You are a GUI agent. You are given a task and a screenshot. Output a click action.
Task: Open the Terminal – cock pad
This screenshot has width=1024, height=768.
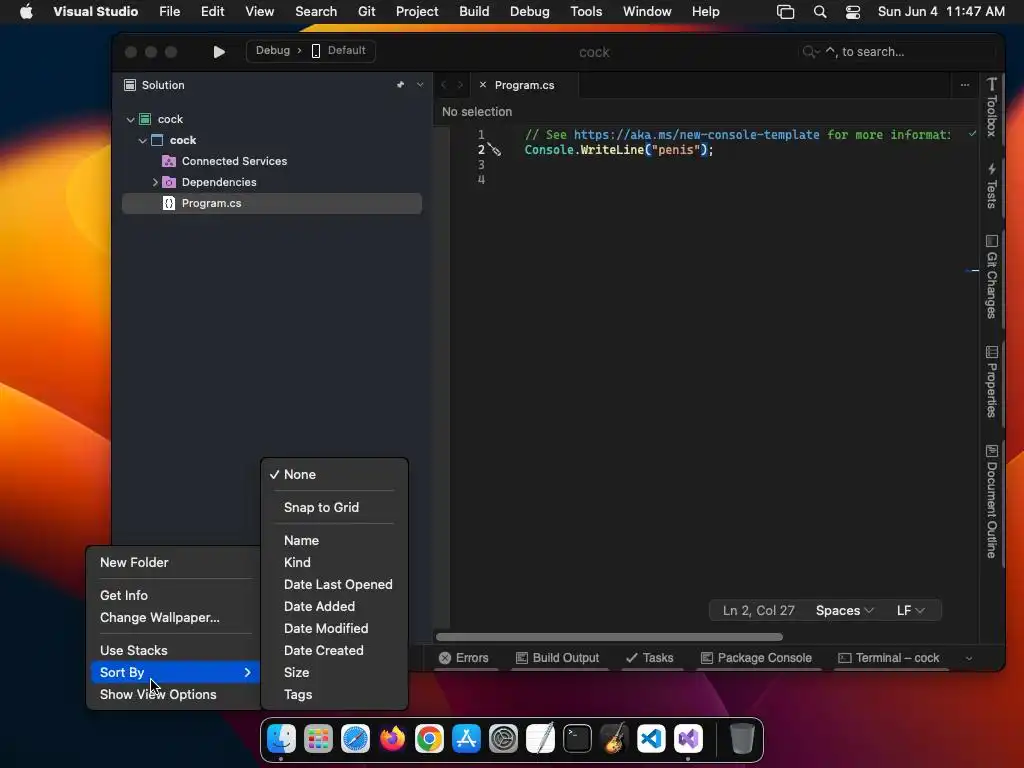pyautogui.click(x=889, y=658)
